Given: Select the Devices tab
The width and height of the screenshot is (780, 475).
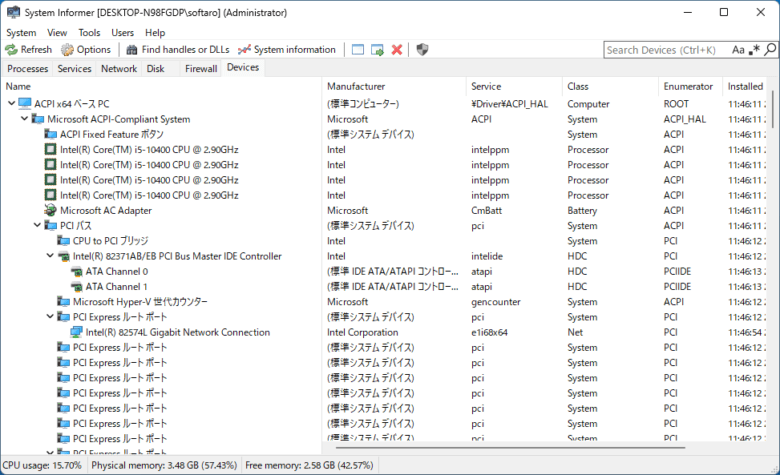Looking at the screenshot, I should click(x=243, y=68).
